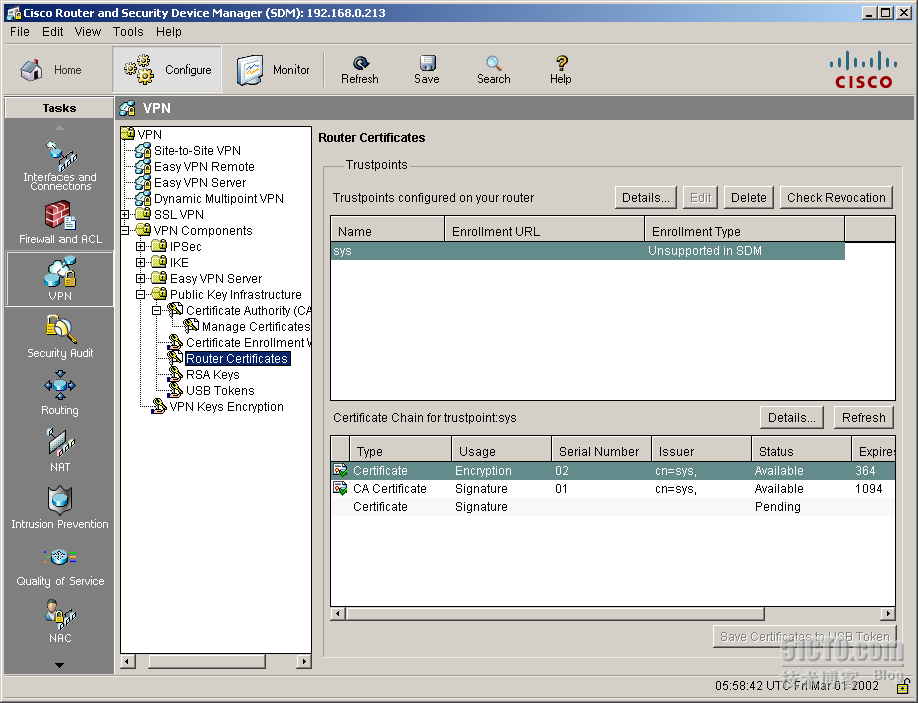Select the CA Certificate row

pyautogui.click(x=613, y=489)
